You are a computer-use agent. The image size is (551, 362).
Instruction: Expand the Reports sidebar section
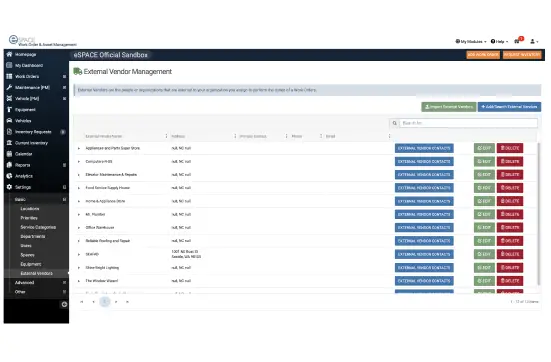(x=64, y=165)
